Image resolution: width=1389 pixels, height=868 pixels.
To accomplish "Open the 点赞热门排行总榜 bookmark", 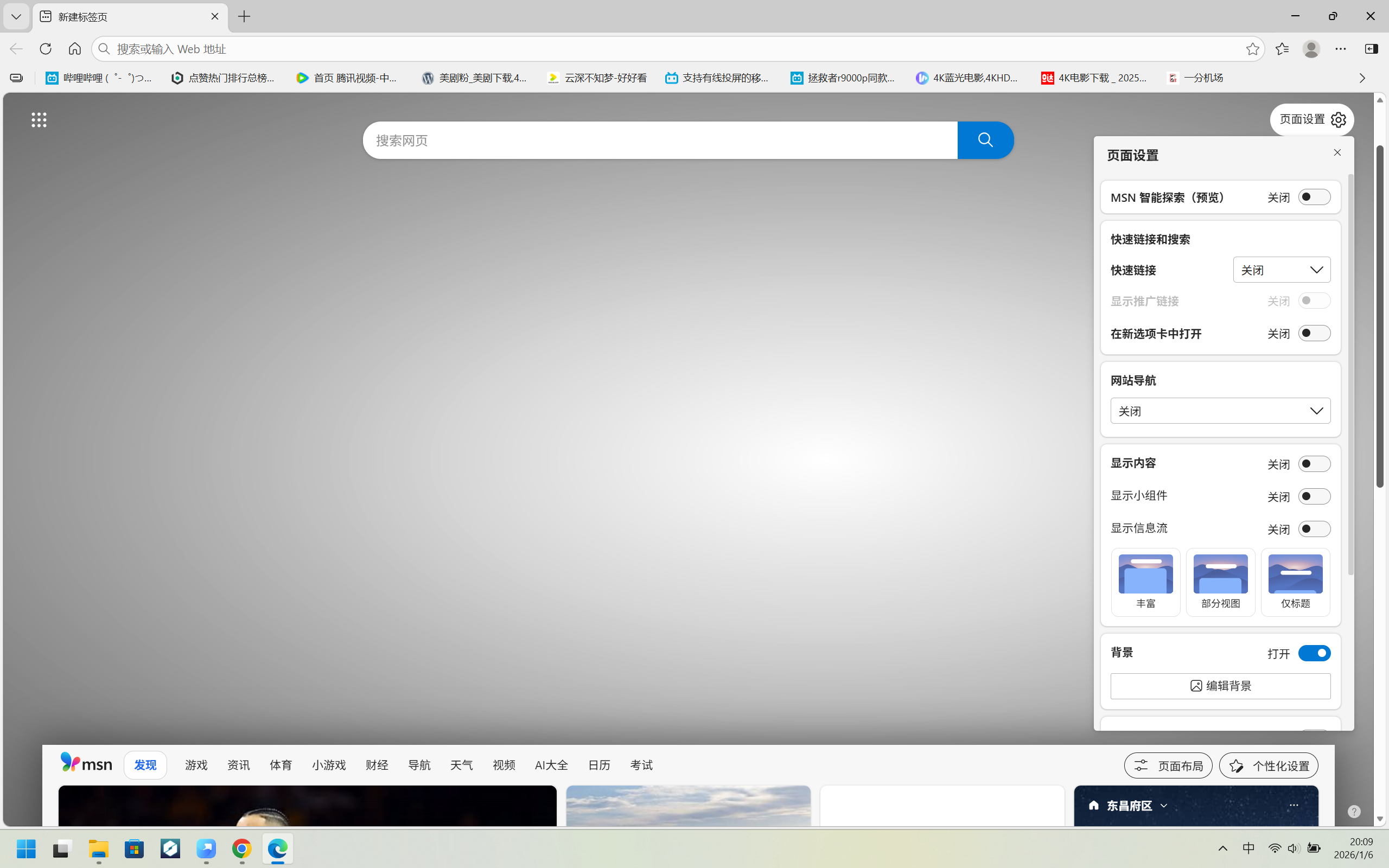I will (x=224, y=78).
